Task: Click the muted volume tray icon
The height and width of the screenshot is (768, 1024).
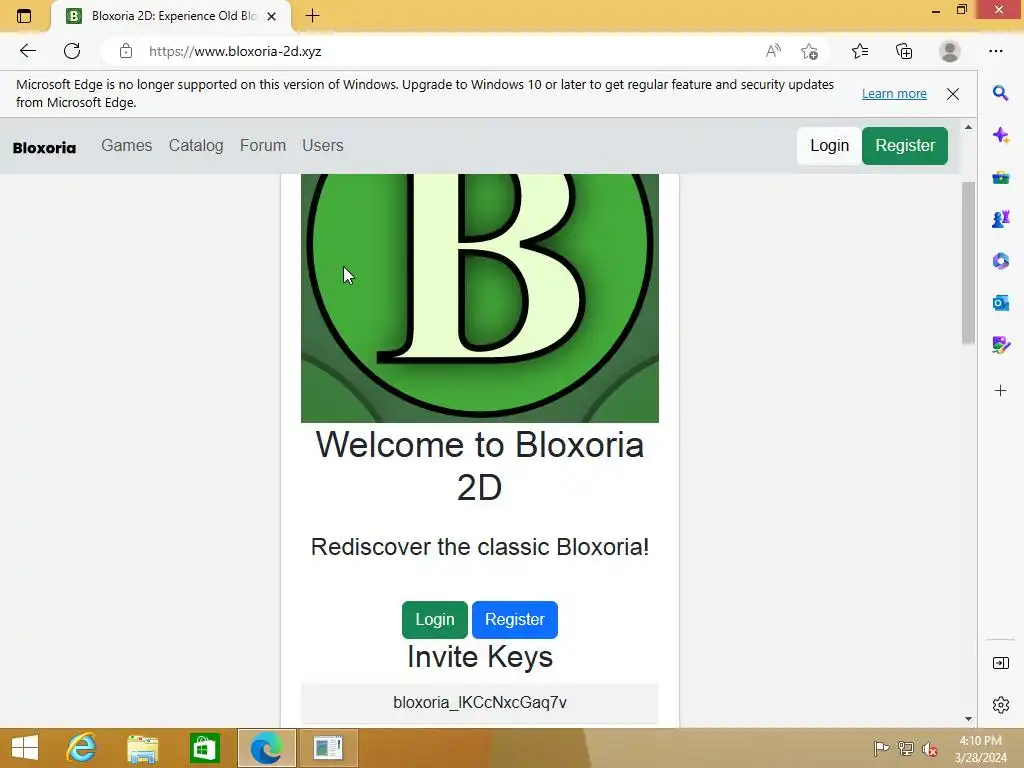Action: click(929, 749)
